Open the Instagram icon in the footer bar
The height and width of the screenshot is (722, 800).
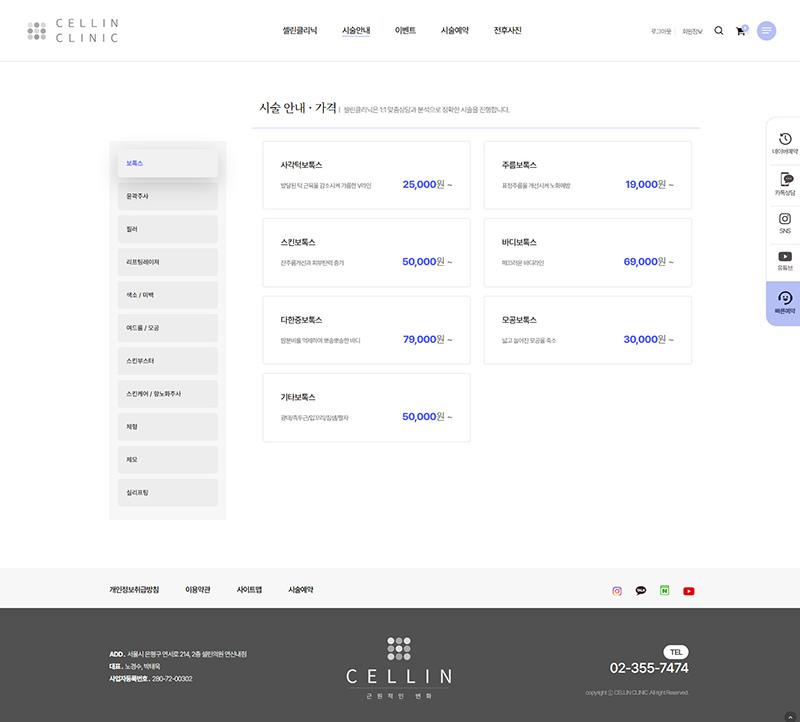pyautogui.click(x=617, y=591)
